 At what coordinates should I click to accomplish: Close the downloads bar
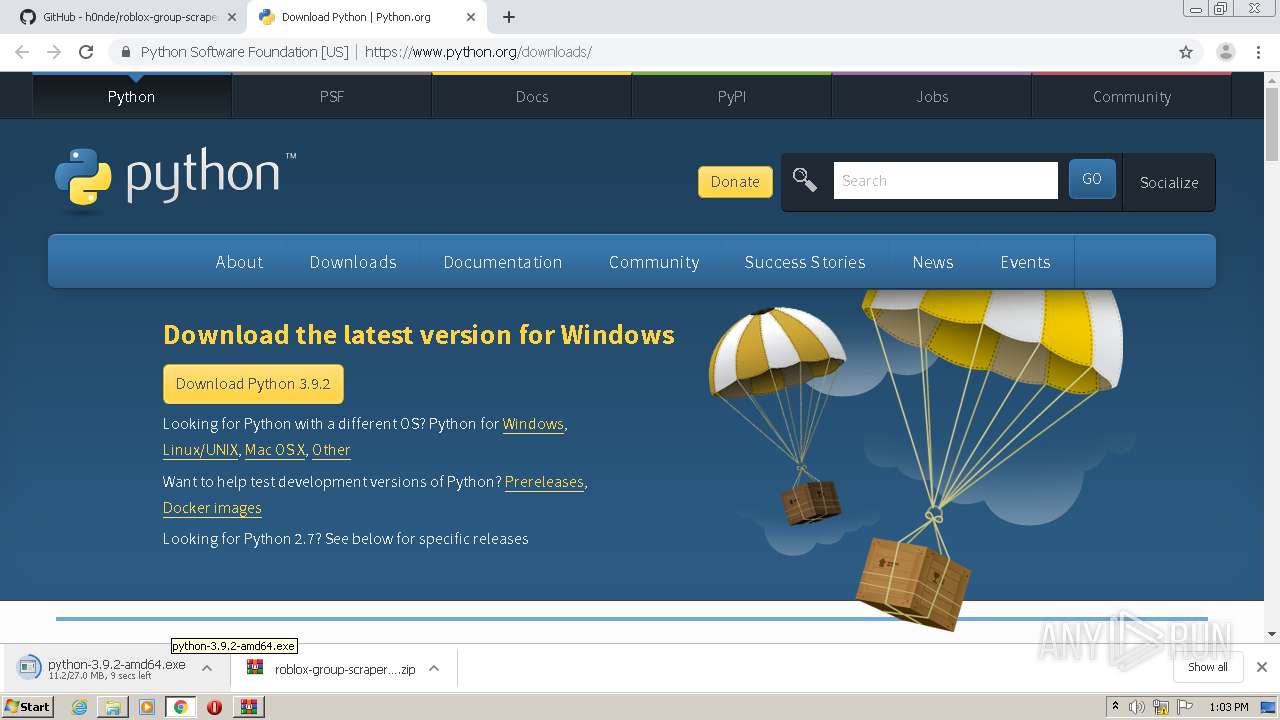pos(1262,667)
